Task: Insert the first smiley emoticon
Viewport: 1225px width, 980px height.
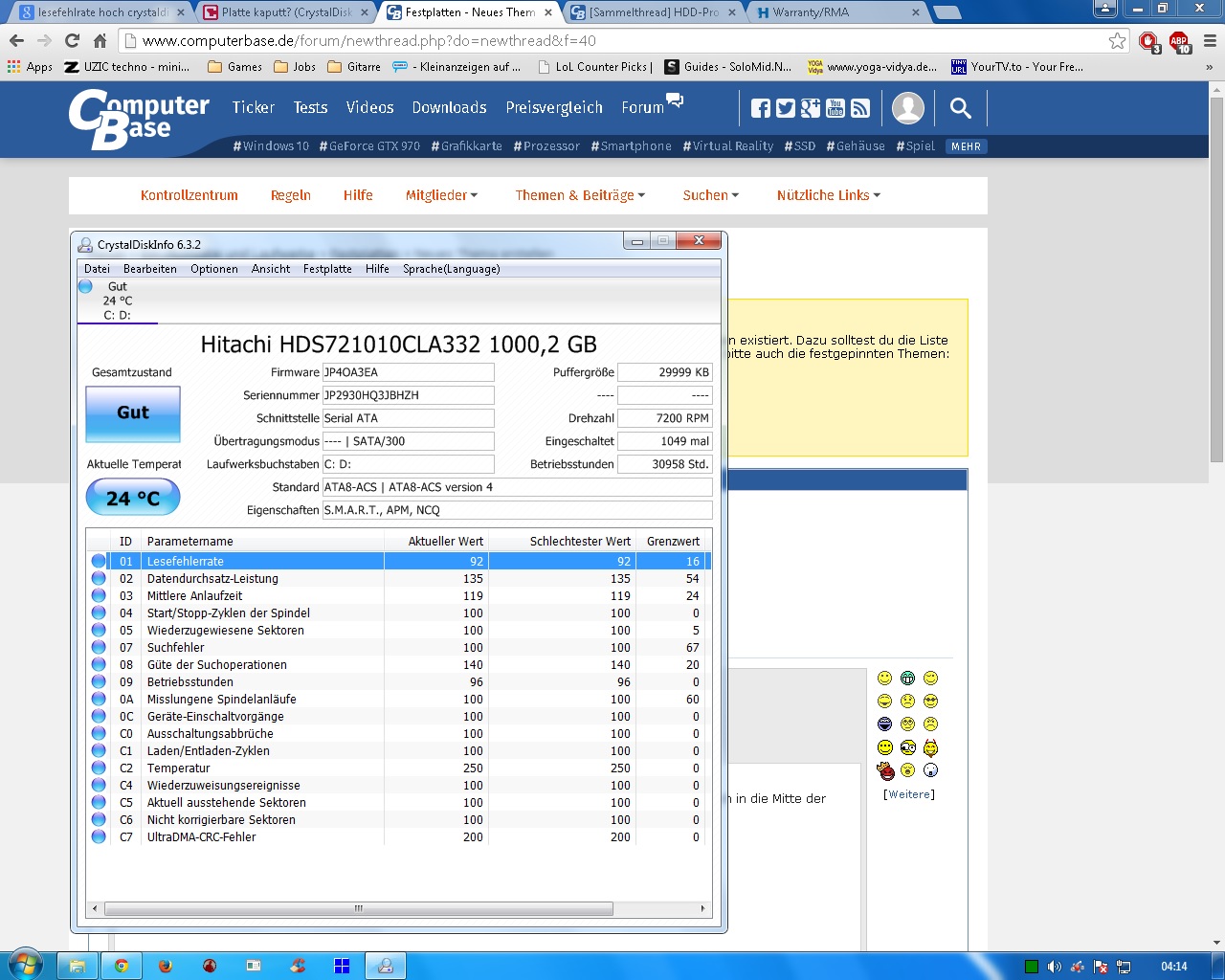Action: pos(884,679)
